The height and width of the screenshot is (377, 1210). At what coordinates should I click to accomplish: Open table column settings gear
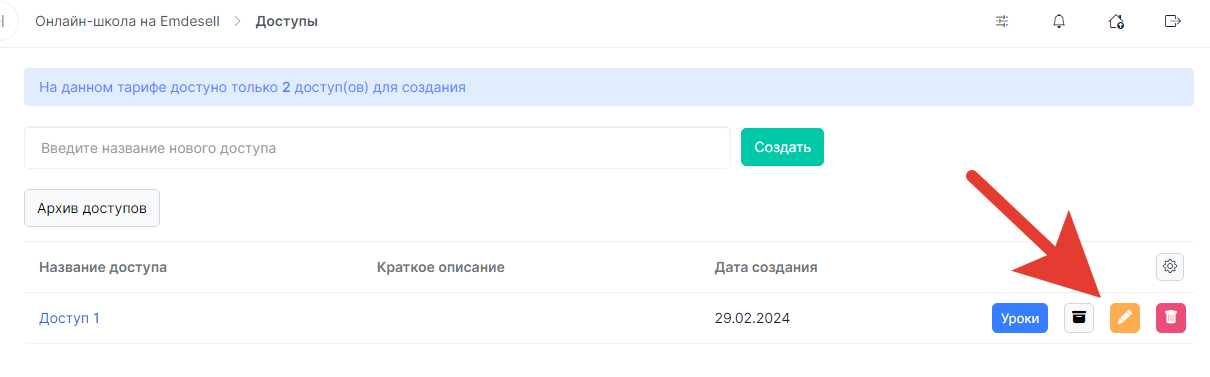point(1170,267)
